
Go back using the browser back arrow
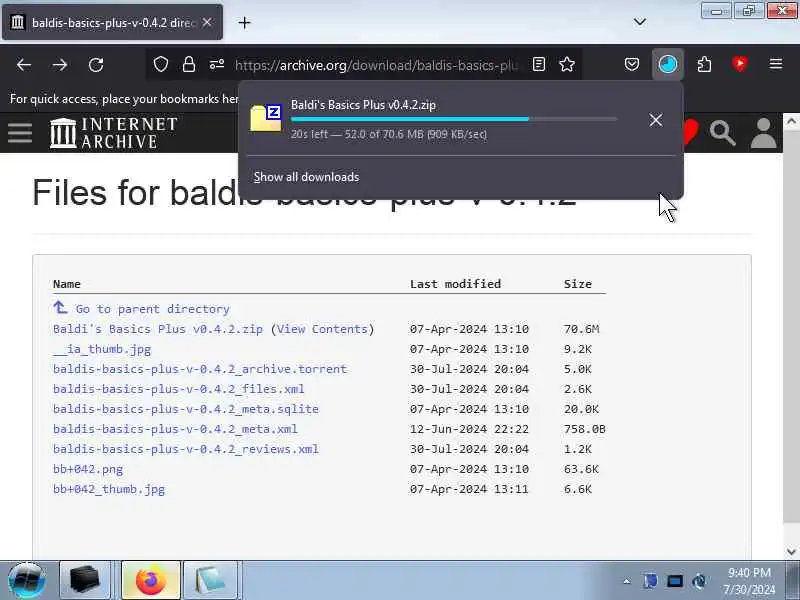point(24,65)
